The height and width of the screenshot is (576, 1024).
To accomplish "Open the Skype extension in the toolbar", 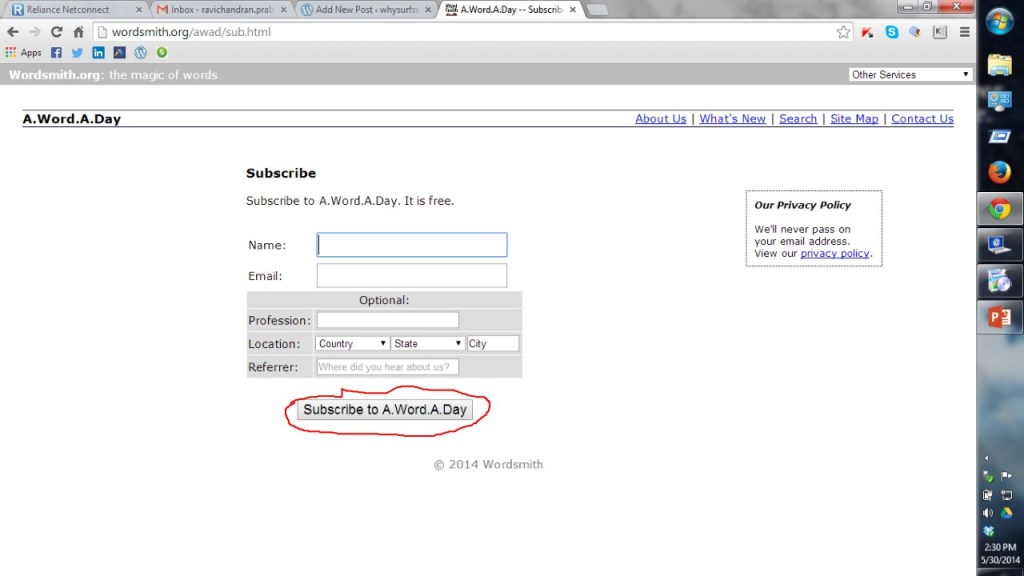I will point(891,32).
